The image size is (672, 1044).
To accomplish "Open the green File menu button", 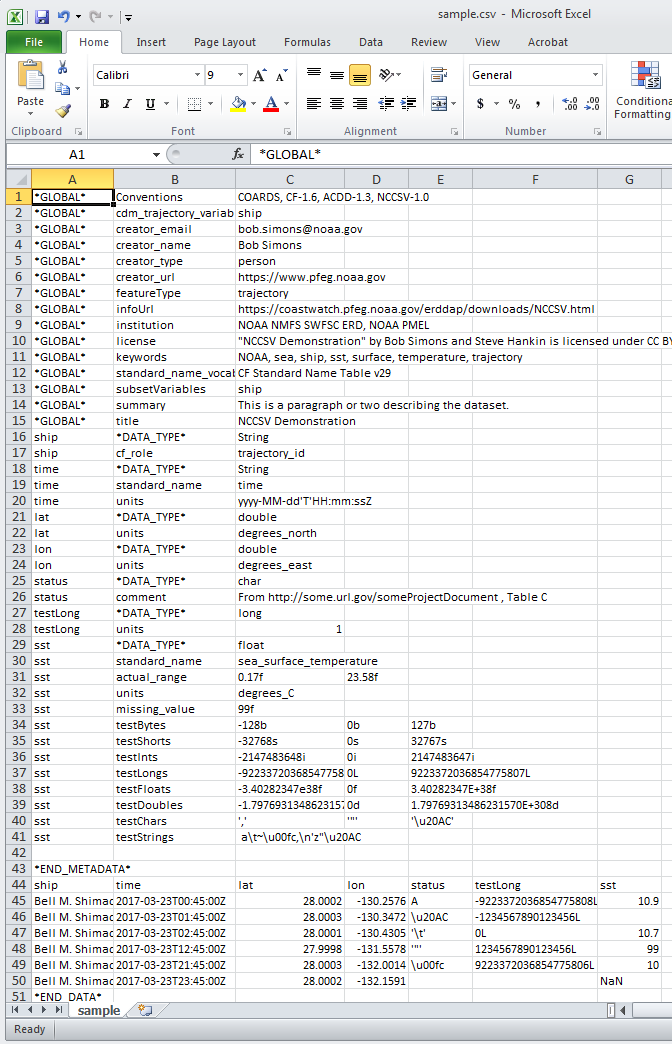I will point(33,42).
